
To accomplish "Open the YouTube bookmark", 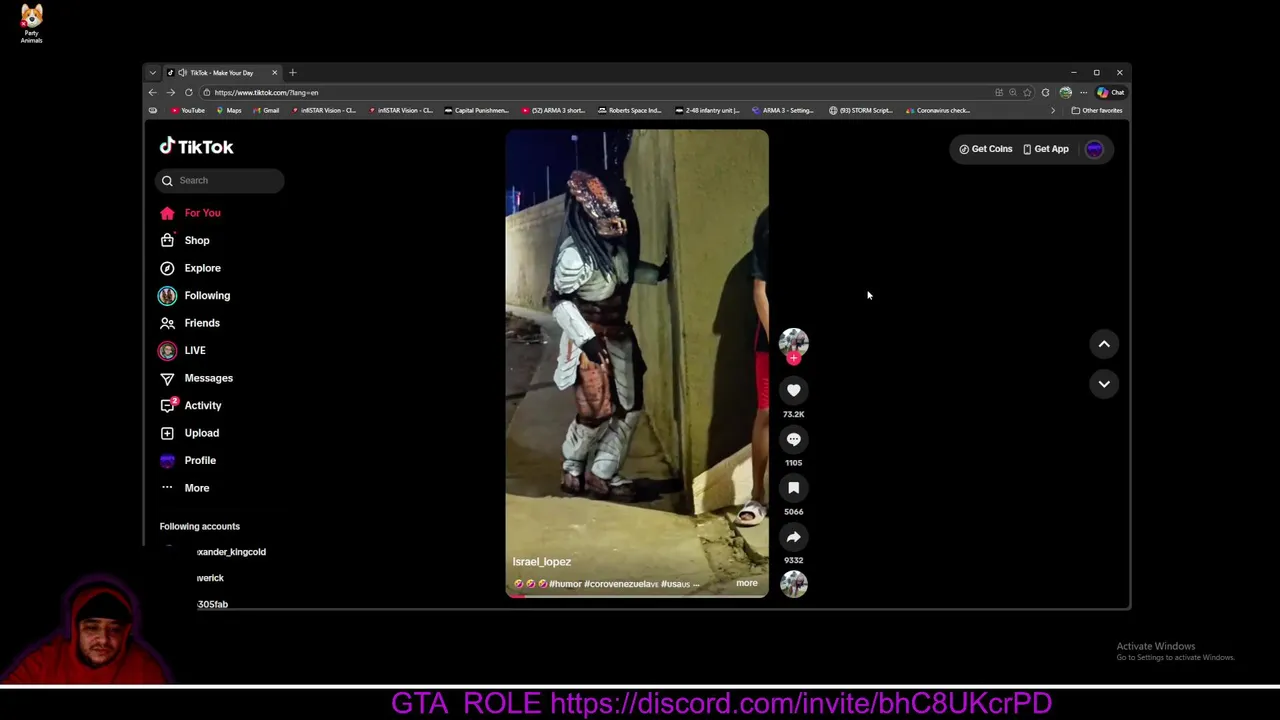I will point(188,110).
